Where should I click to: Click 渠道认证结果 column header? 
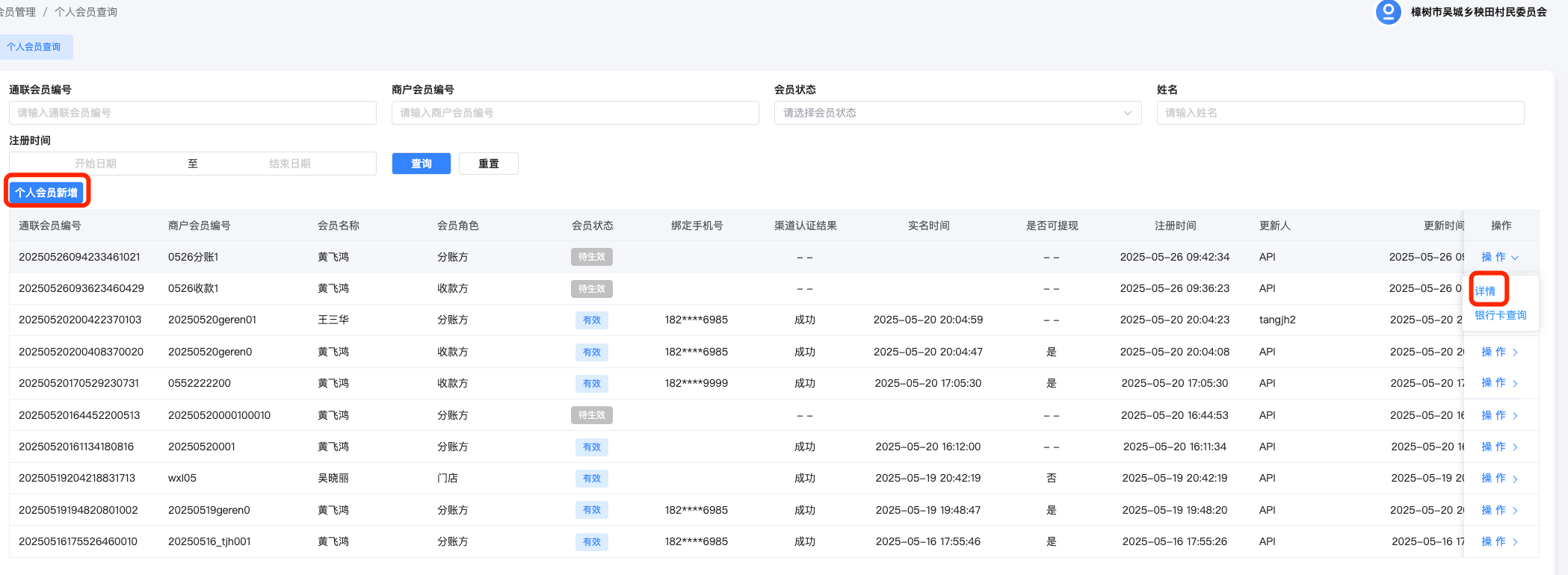pos(806,226)
